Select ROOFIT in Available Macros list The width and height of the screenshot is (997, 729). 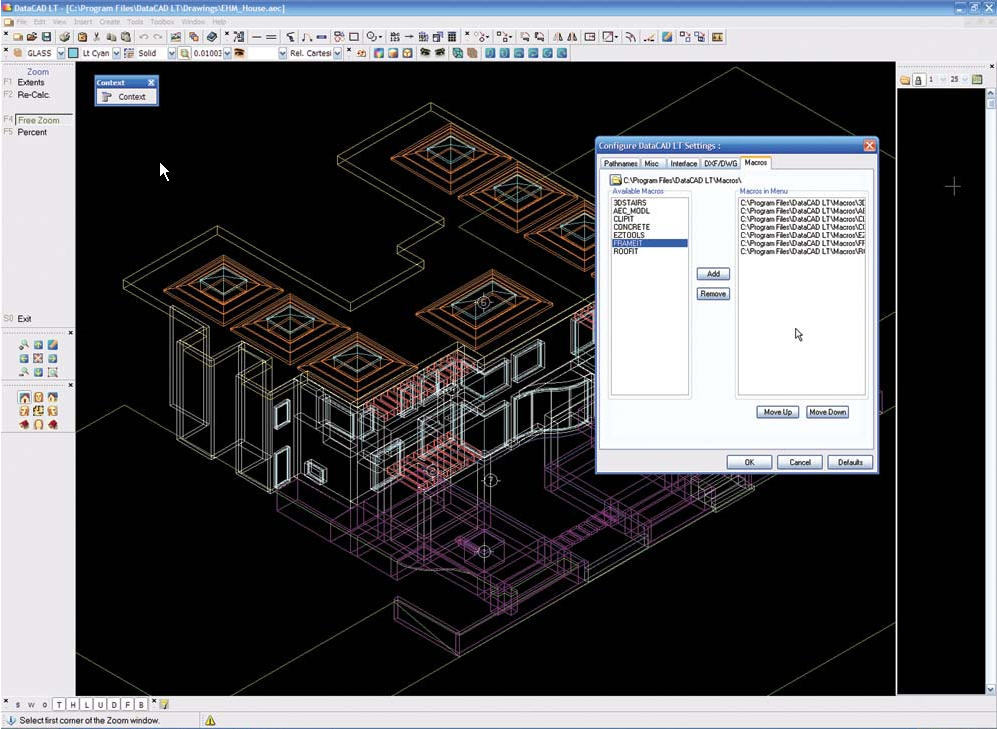pyautogui.click(x=626, y=251)
